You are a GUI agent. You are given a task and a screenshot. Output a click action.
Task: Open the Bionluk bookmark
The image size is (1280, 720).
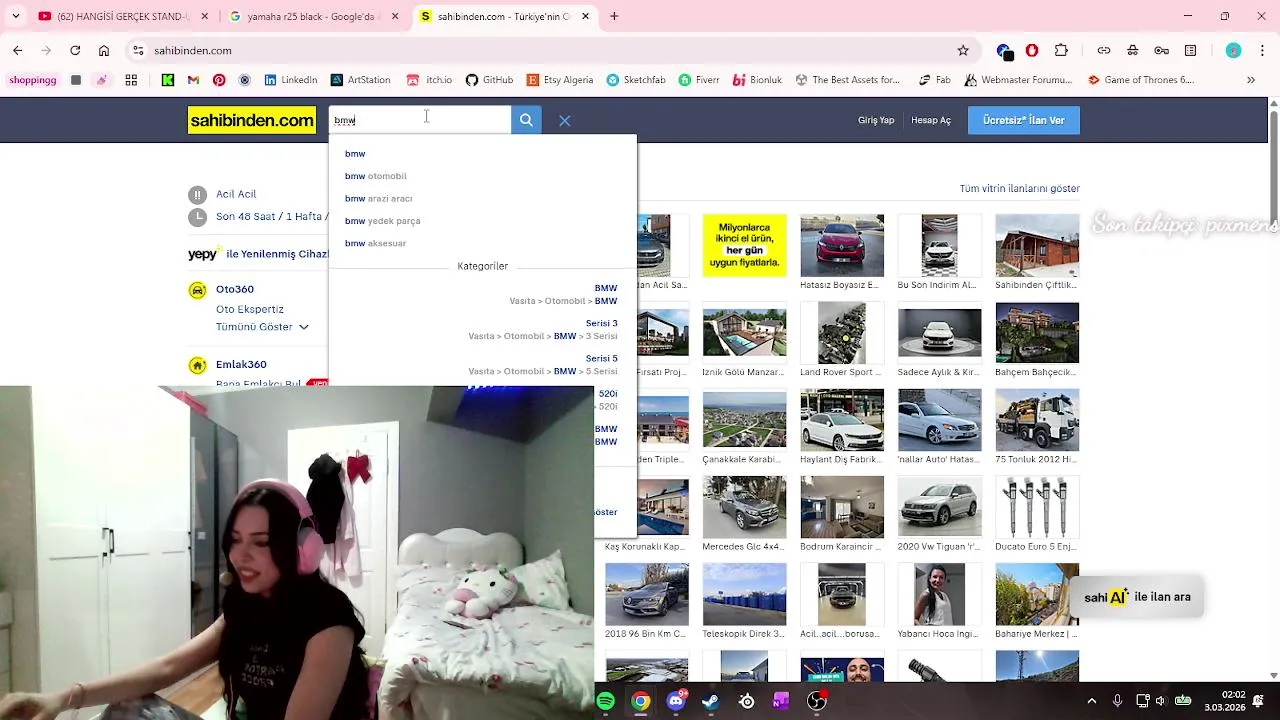coord(757,80)
